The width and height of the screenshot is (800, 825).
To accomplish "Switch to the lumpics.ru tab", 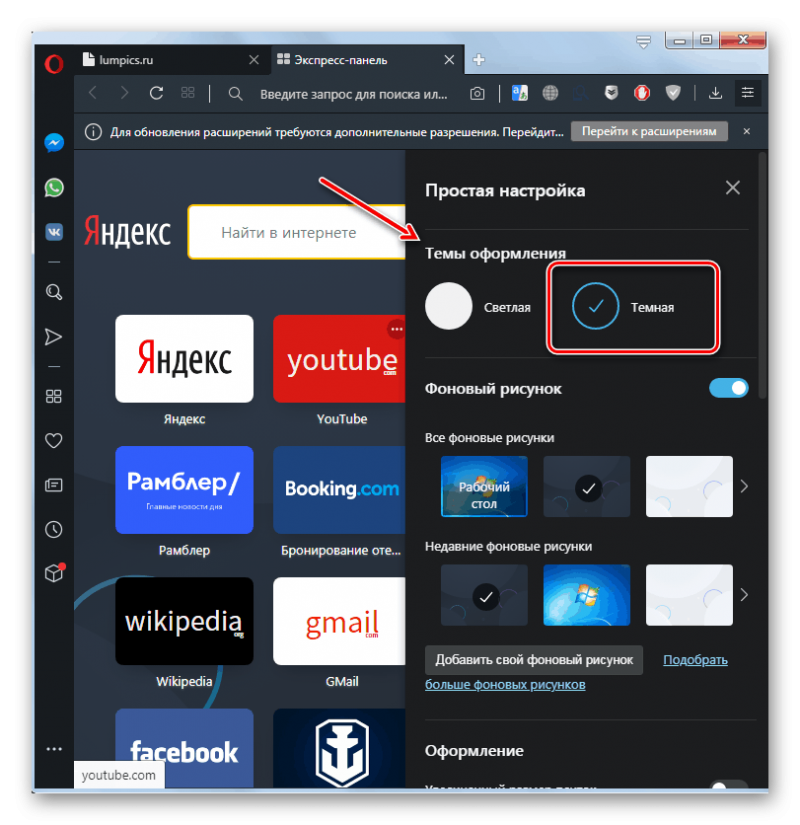I will coord(163,60).
